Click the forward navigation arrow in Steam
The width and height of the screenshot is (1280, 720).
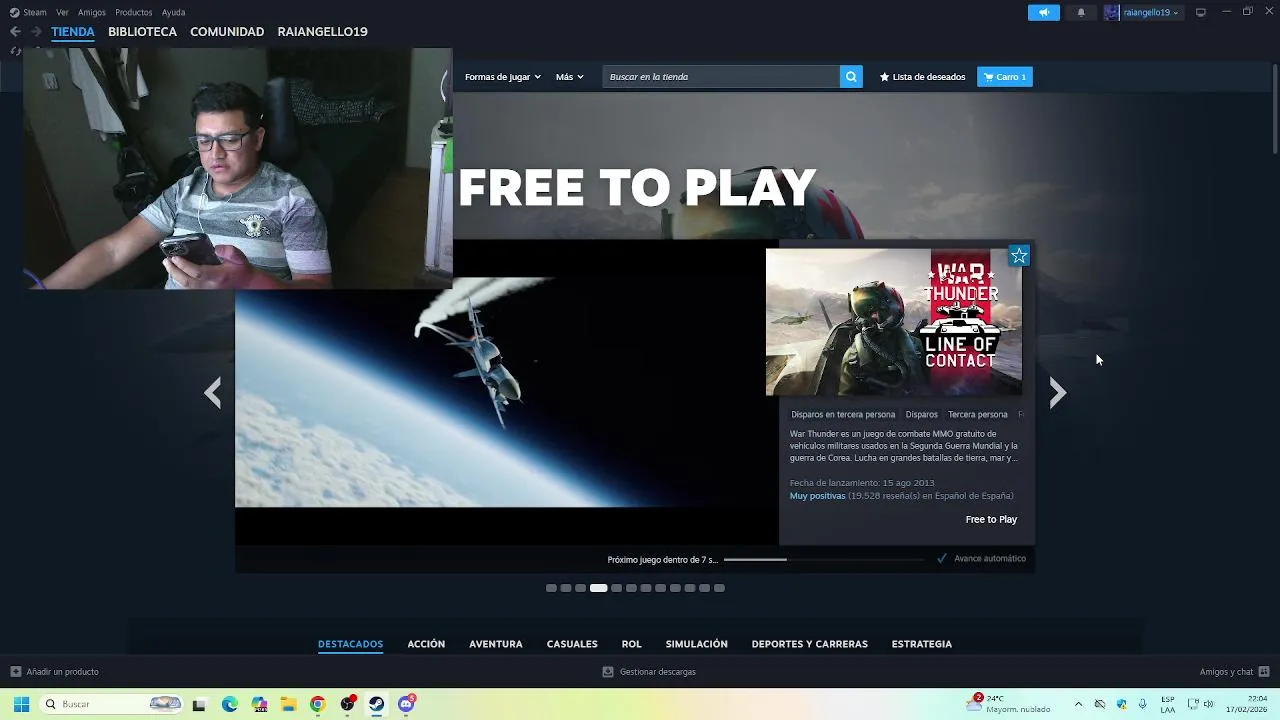(36, 32)
